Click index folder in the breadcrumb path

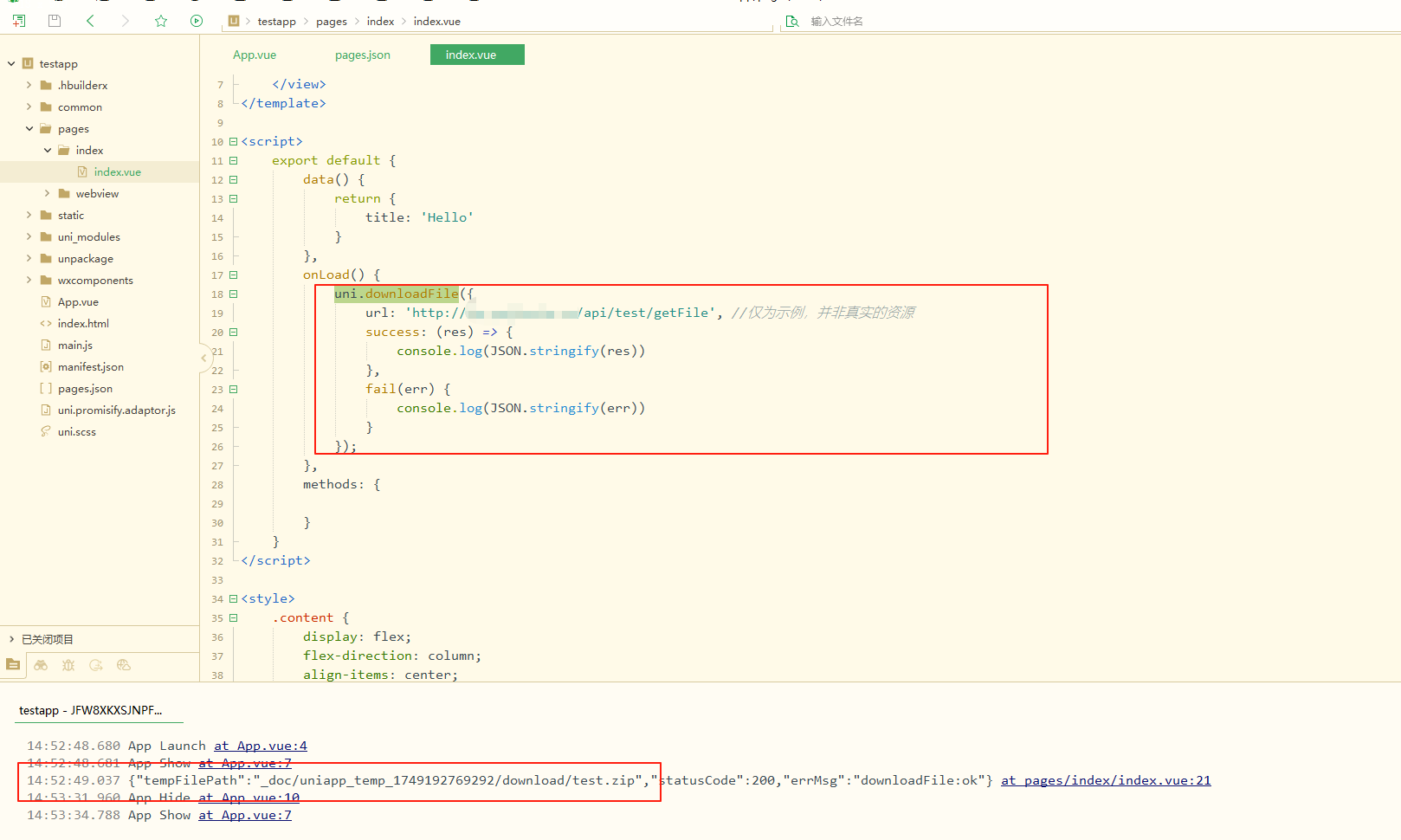380,21
